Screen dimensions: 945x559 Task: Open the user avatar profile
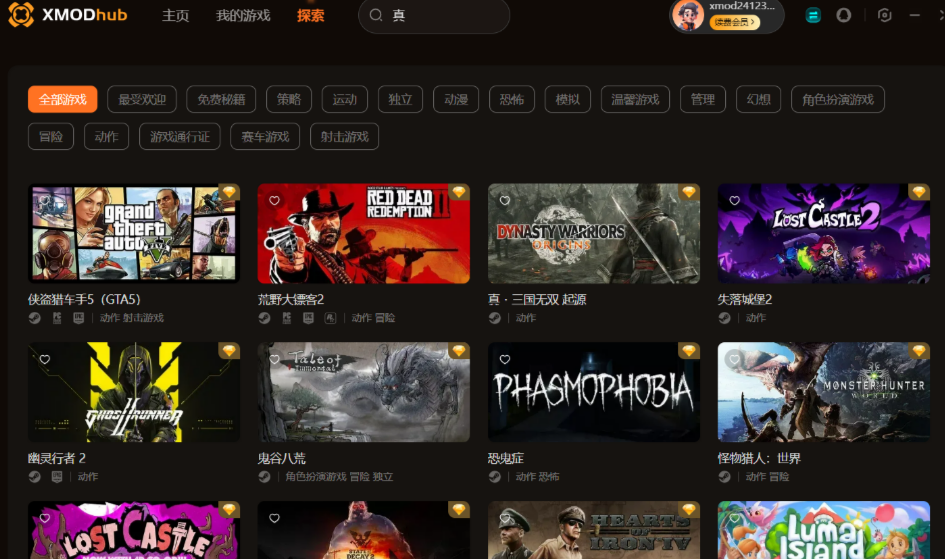pos(688,15)
